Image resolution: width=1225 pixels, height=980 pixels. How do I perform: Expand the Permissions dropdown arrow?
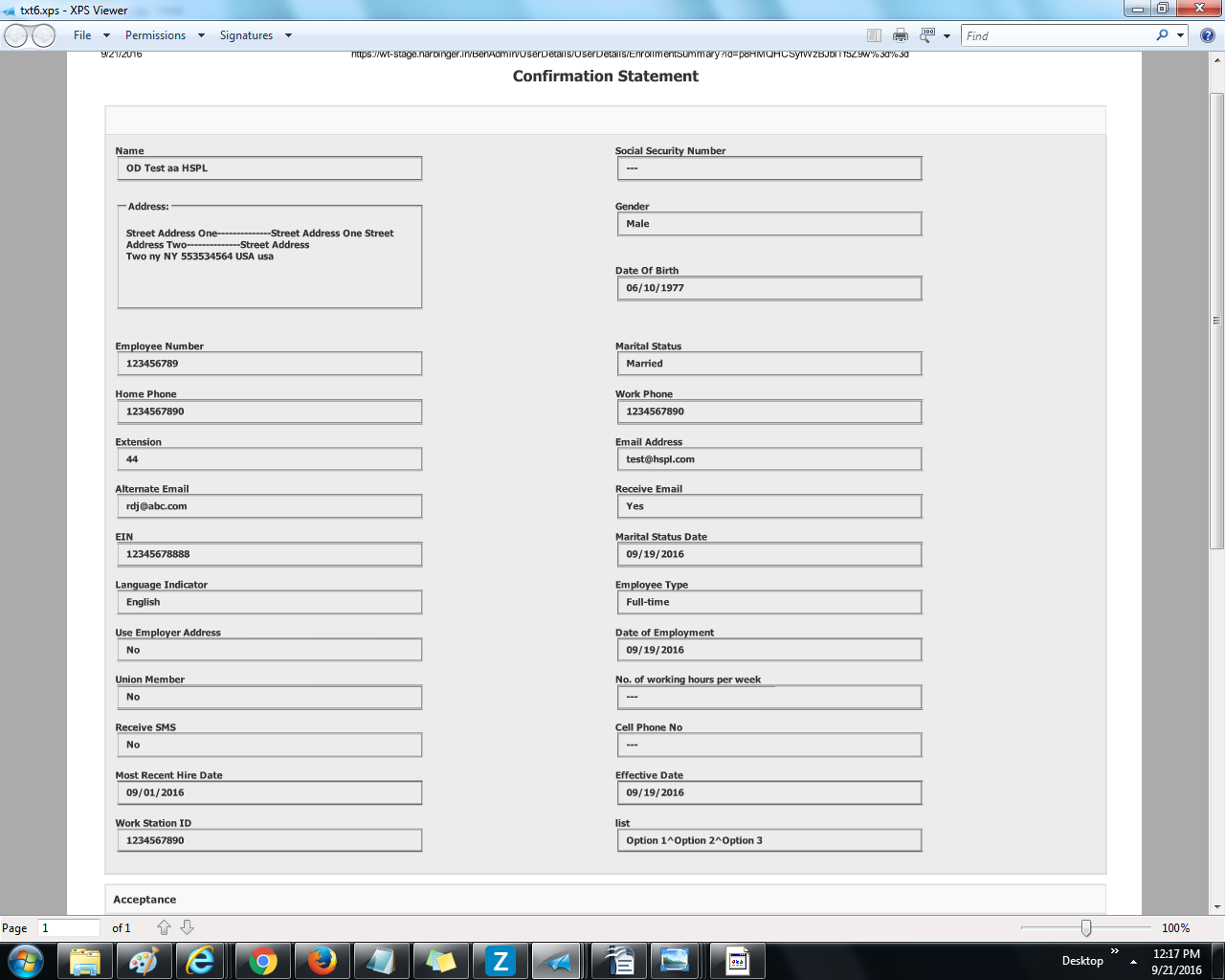pyautogui.click(x=201, y=35)
